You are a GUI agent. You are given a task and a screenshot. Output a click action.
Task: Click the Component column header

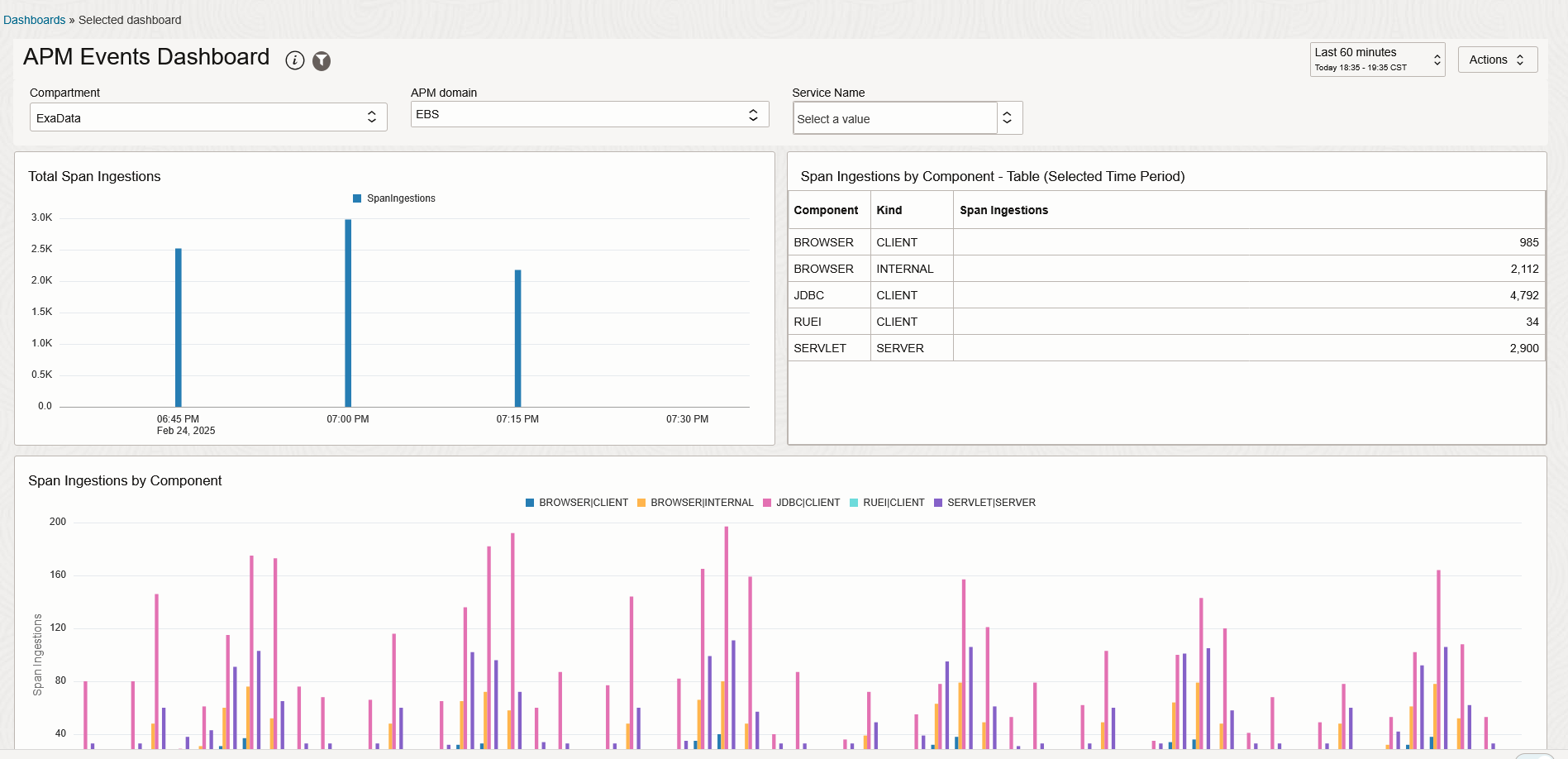pyautogui.click(x=826, y=210)
